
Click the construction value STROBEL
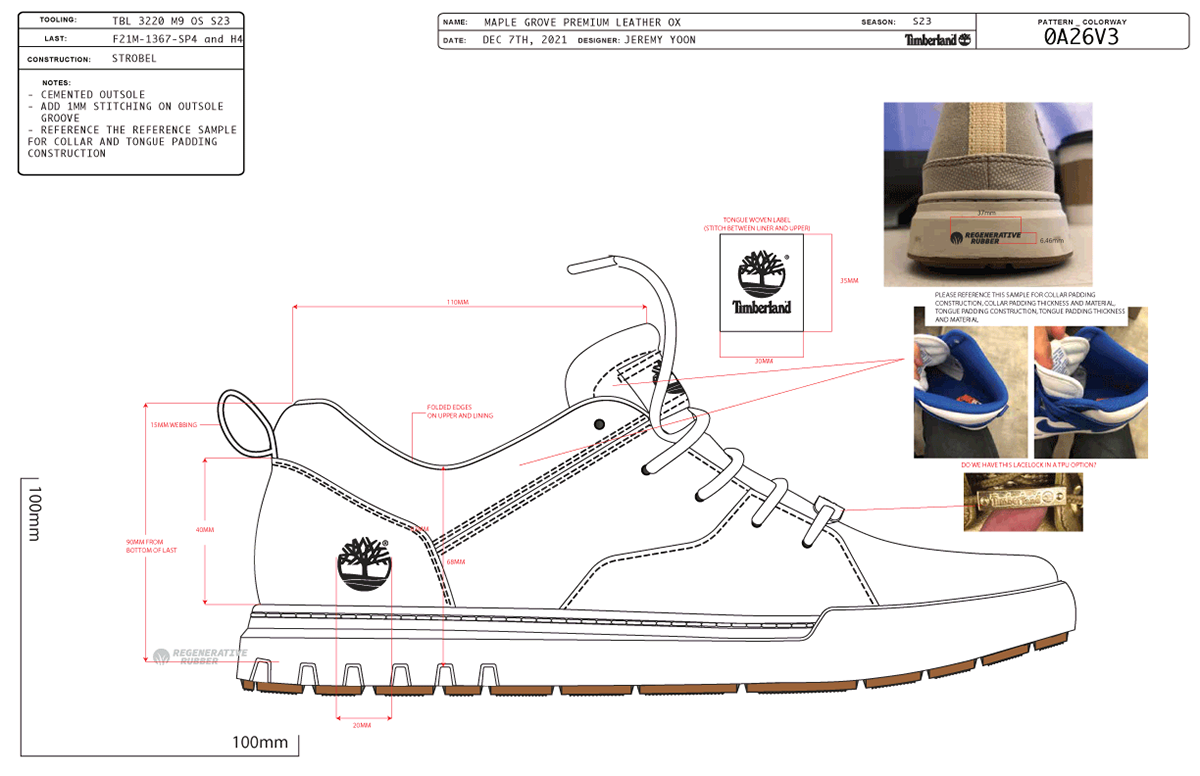[x=134, y=58]
